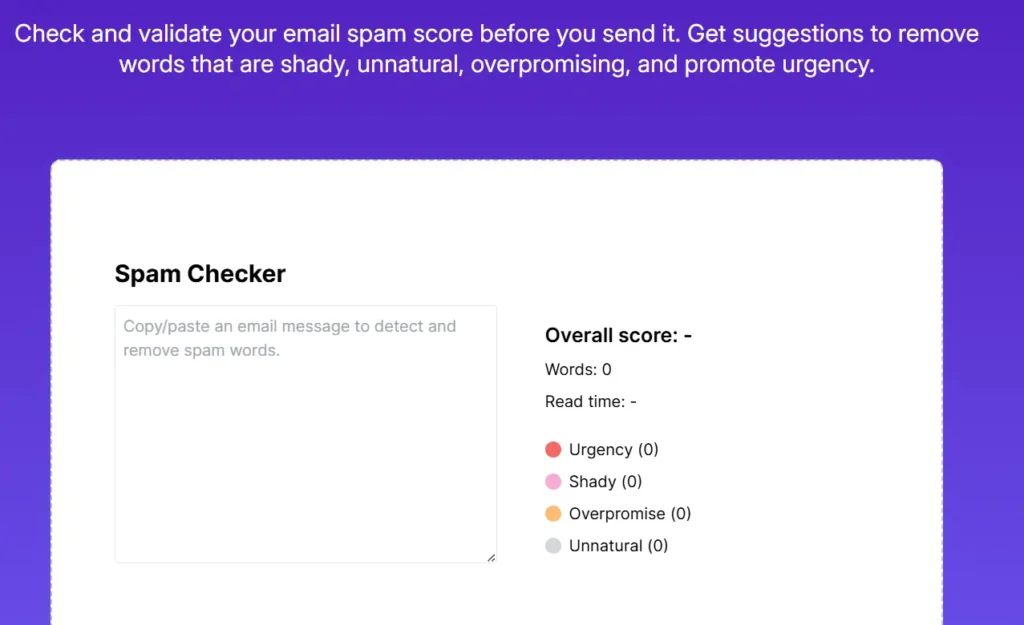The width and height of the screenshot is (1024, 625).
Task: Select the Urgency (0) category label
Action: point(613,449)
